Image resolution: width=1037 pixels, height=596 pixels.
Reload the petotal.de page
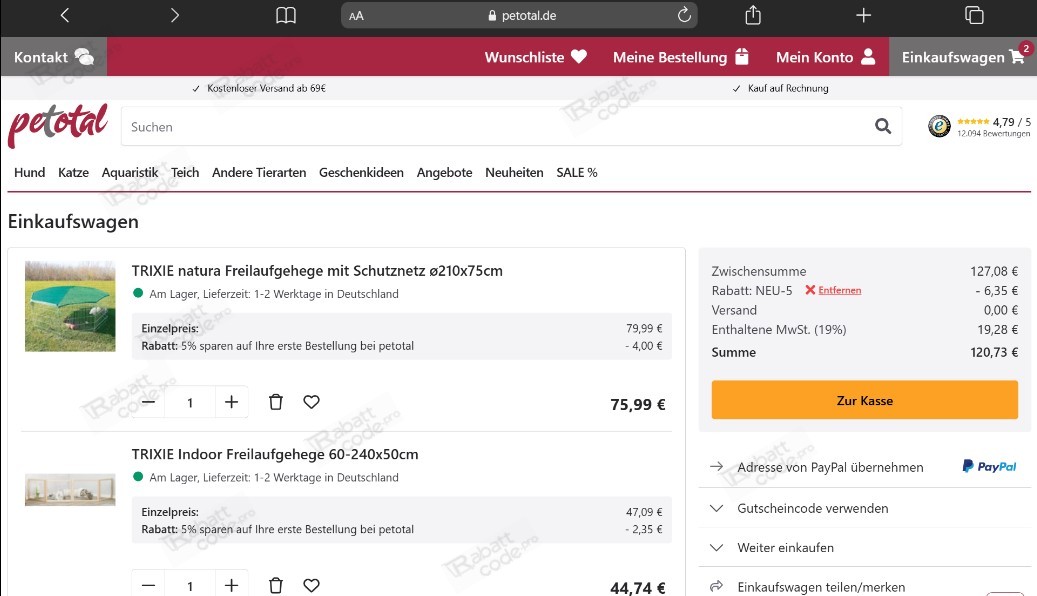pyautogui.click(x=684, y=15)
